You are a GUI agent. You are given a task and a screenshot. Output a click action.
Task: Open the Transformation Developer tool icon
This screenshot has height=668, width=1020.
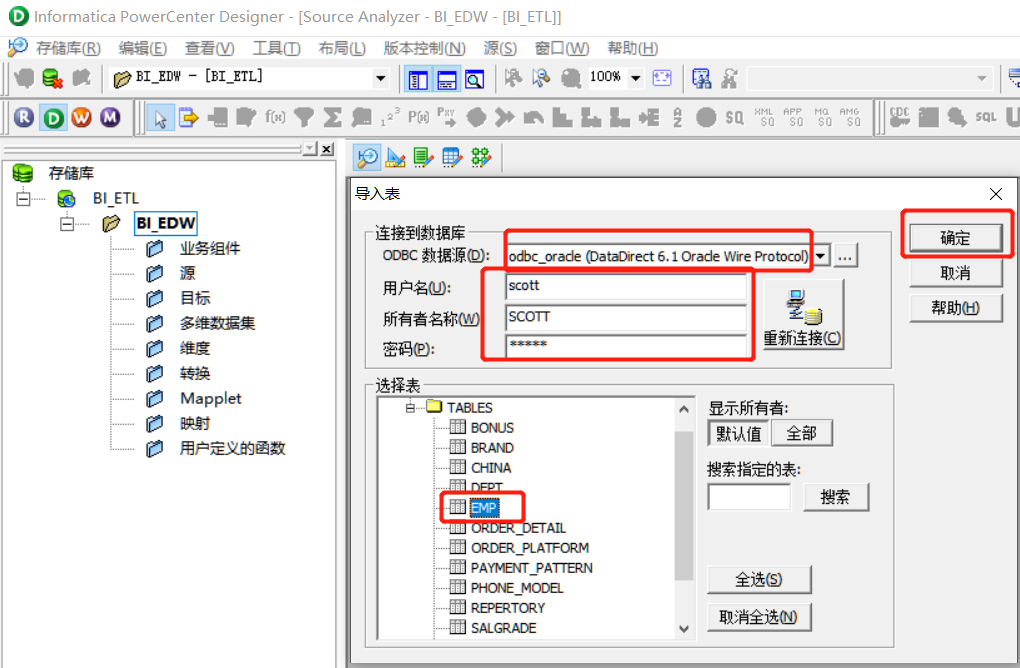tap(423, 157)
